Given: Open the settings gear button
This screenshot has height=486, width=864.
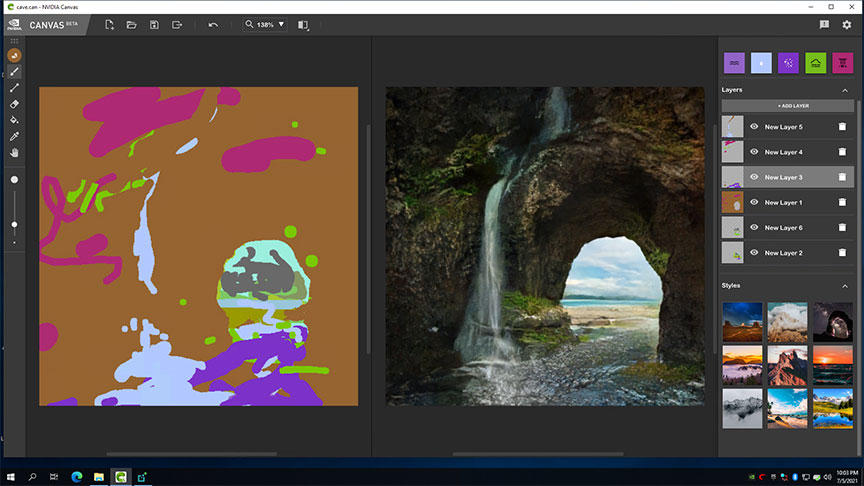Looking at the screenshot, I should (847, 24).
